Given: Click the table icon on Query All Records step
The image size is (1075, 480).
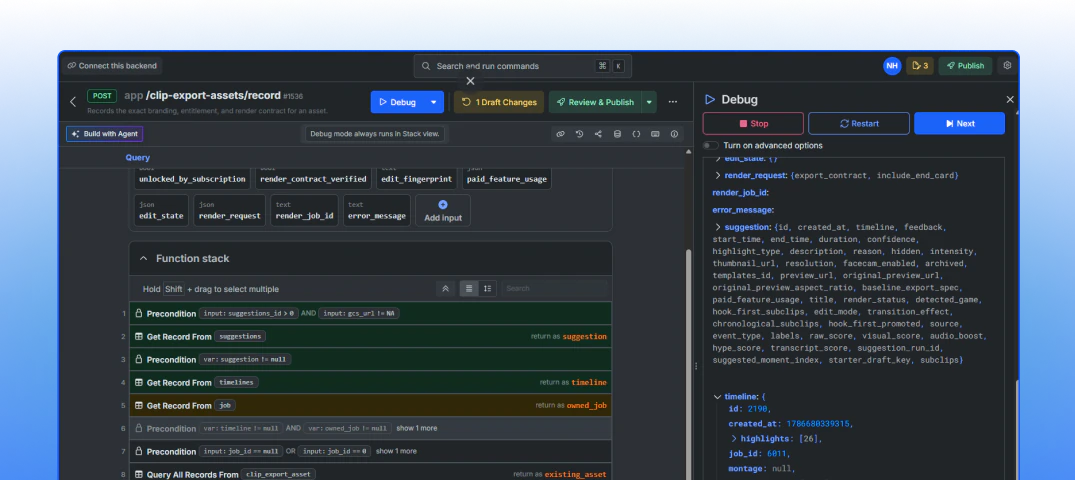Looking at the screenshot, I should pos(138,475).
